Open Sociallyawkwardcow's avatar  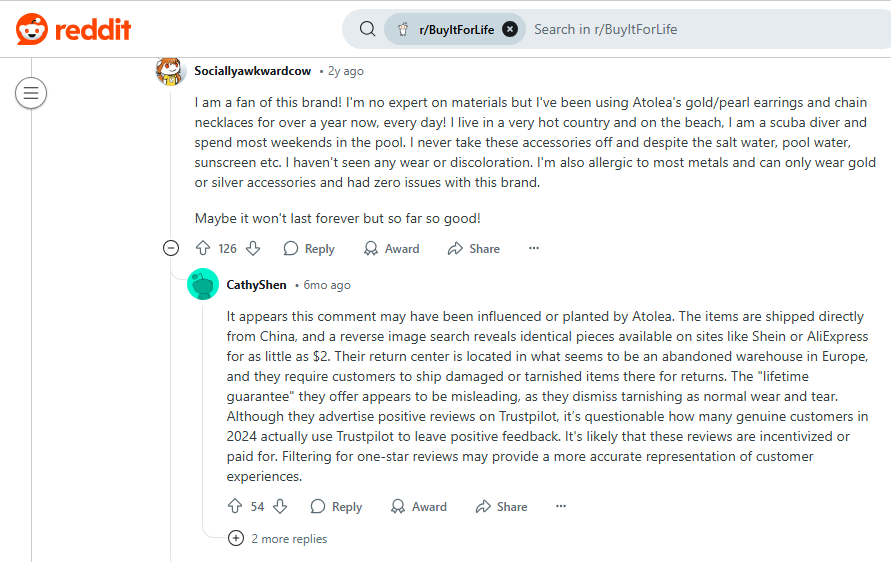(x=170, y=71)
